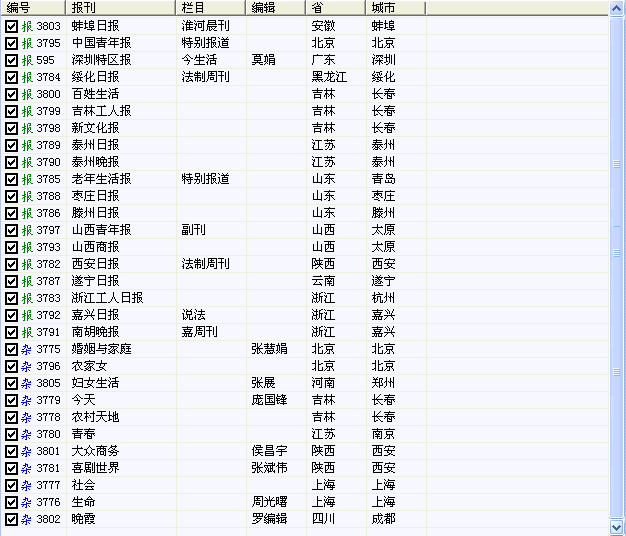Select the 婚姻与家庭 magazine name
Image resolution: width=626 pixels, height=536 pixels.
pyautogui.click(x=101, y=349)
